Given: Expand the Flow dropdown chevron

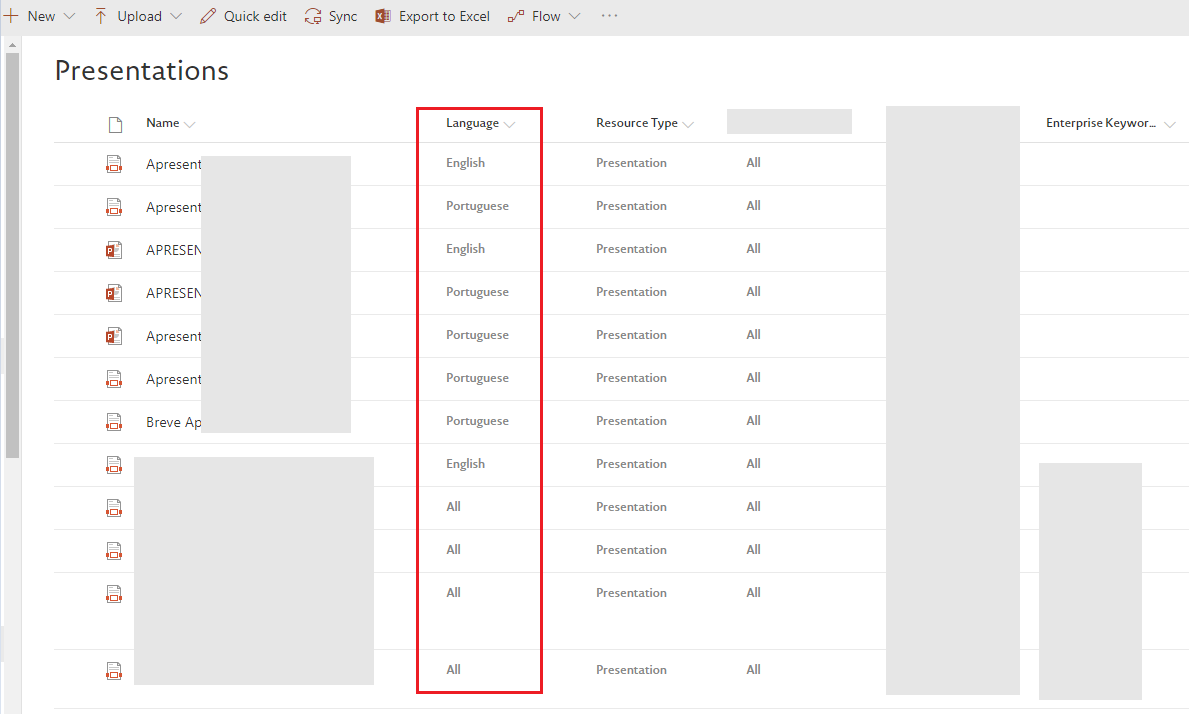Looking at the screenshot, I should coord(573,15).
